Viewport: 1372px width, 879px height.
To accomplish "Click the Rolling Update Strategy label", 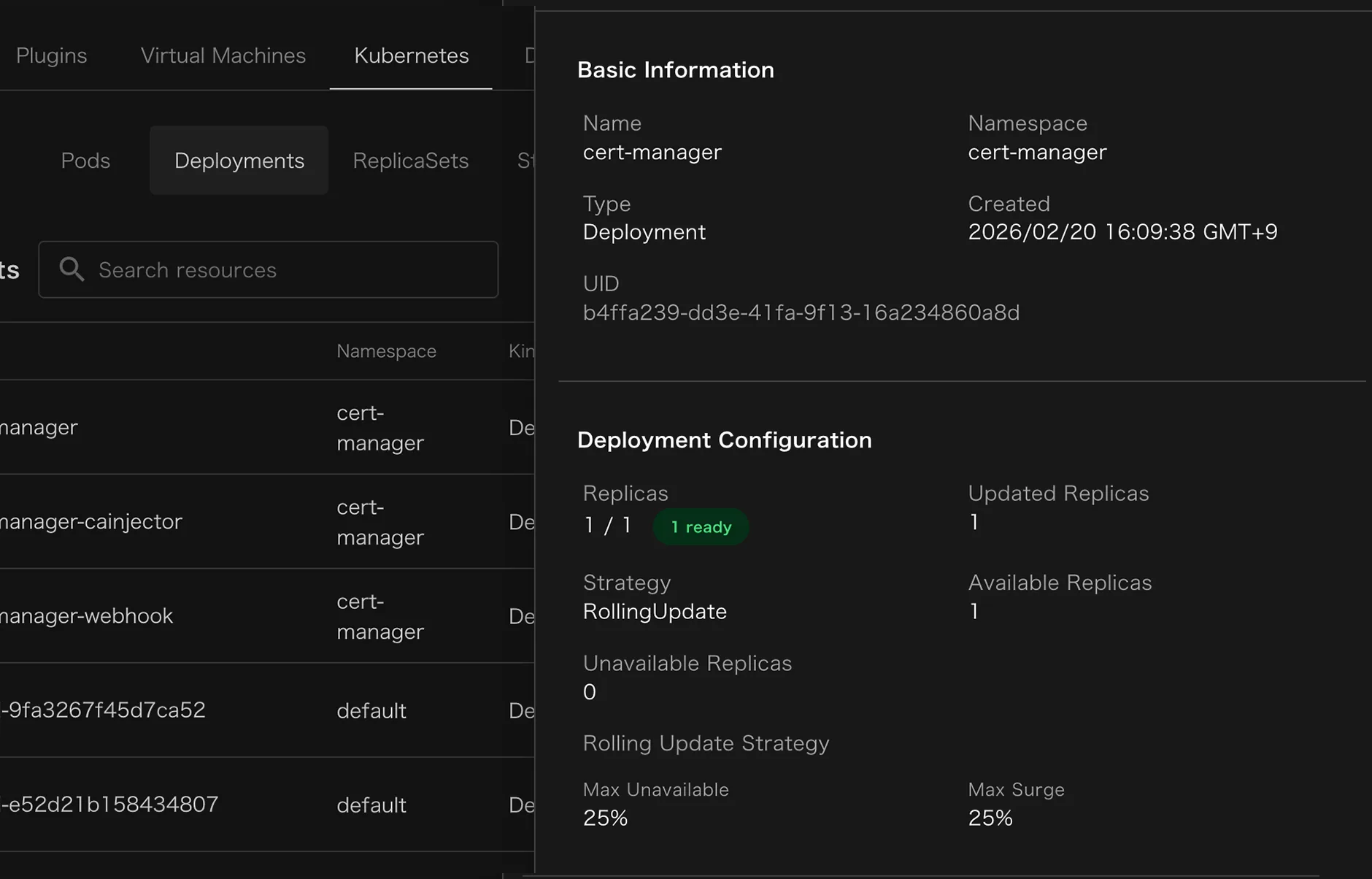I will [x=706, y=743].
